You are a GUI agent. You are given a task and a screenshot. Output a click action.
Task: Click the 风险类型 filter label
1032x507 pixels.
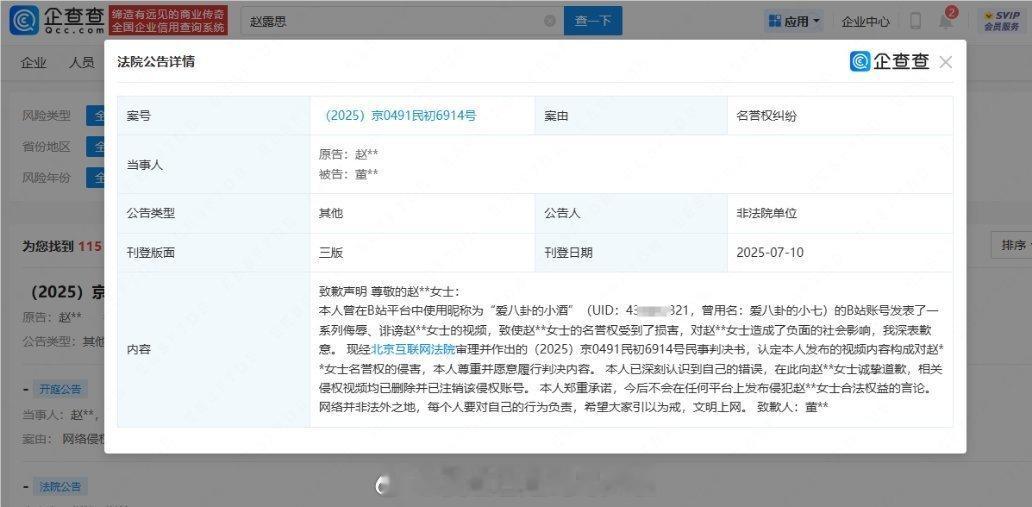tap(46, 115)
